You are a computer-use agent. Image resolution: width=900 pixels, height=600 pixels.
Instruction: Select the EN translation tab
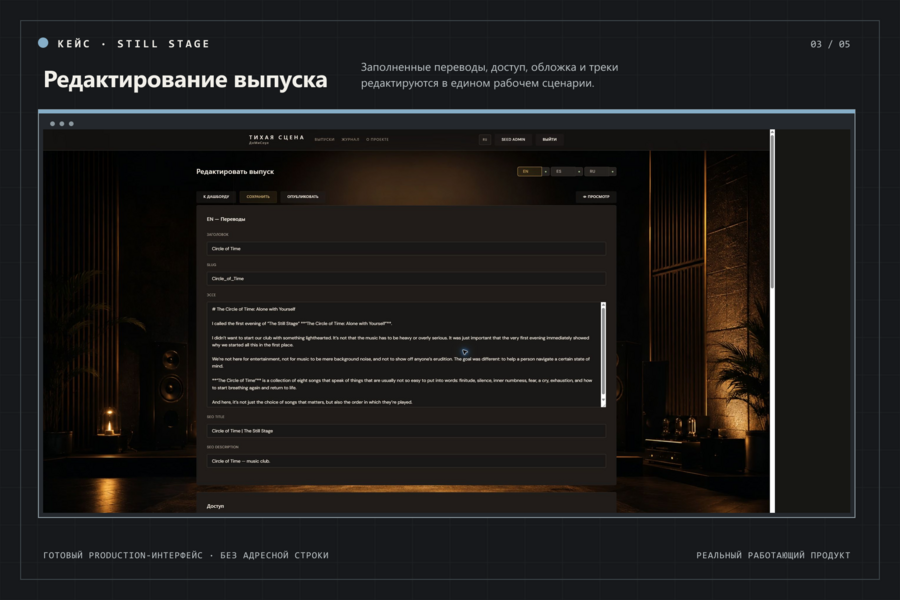tap(529, 172)
